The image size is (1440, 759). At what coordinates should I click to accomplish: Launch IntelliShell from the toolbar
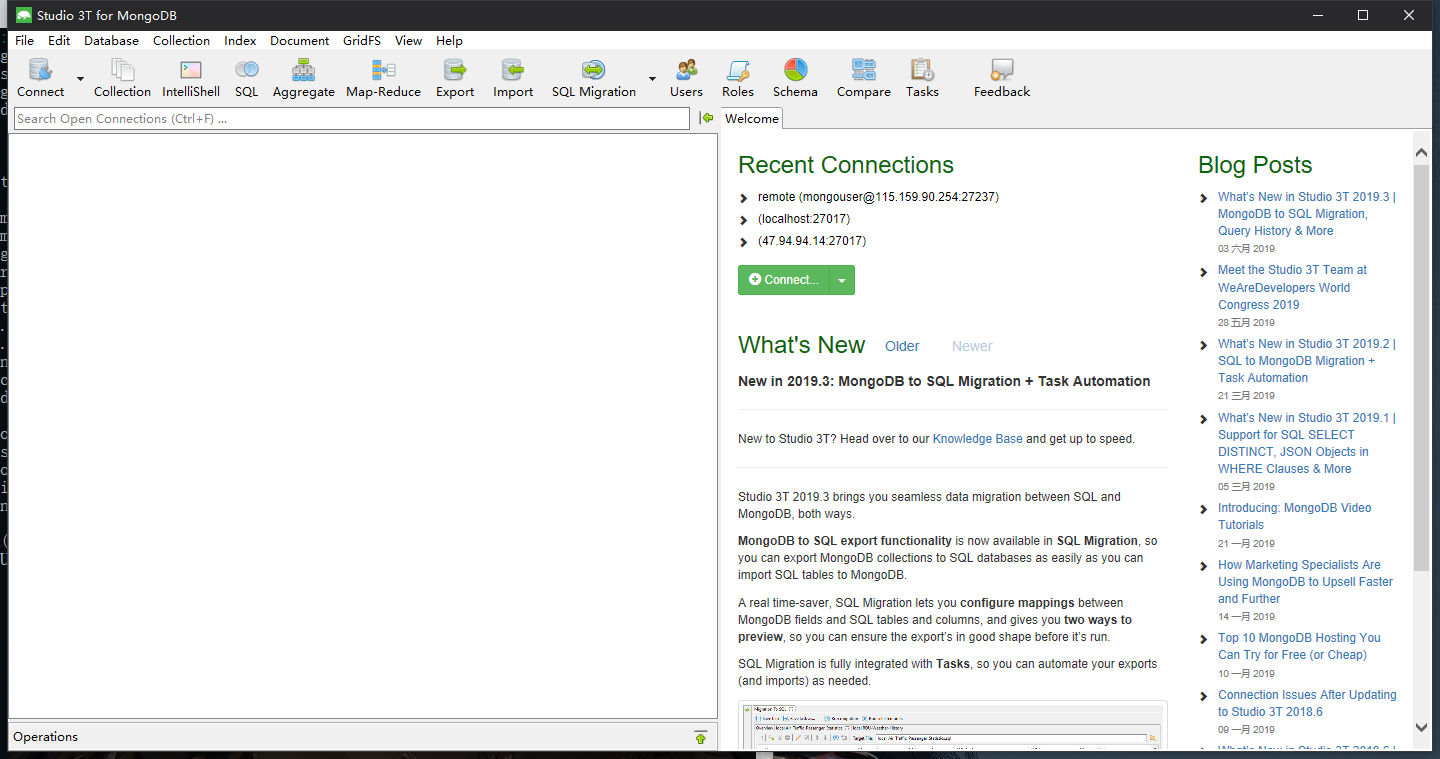[191, 70]
